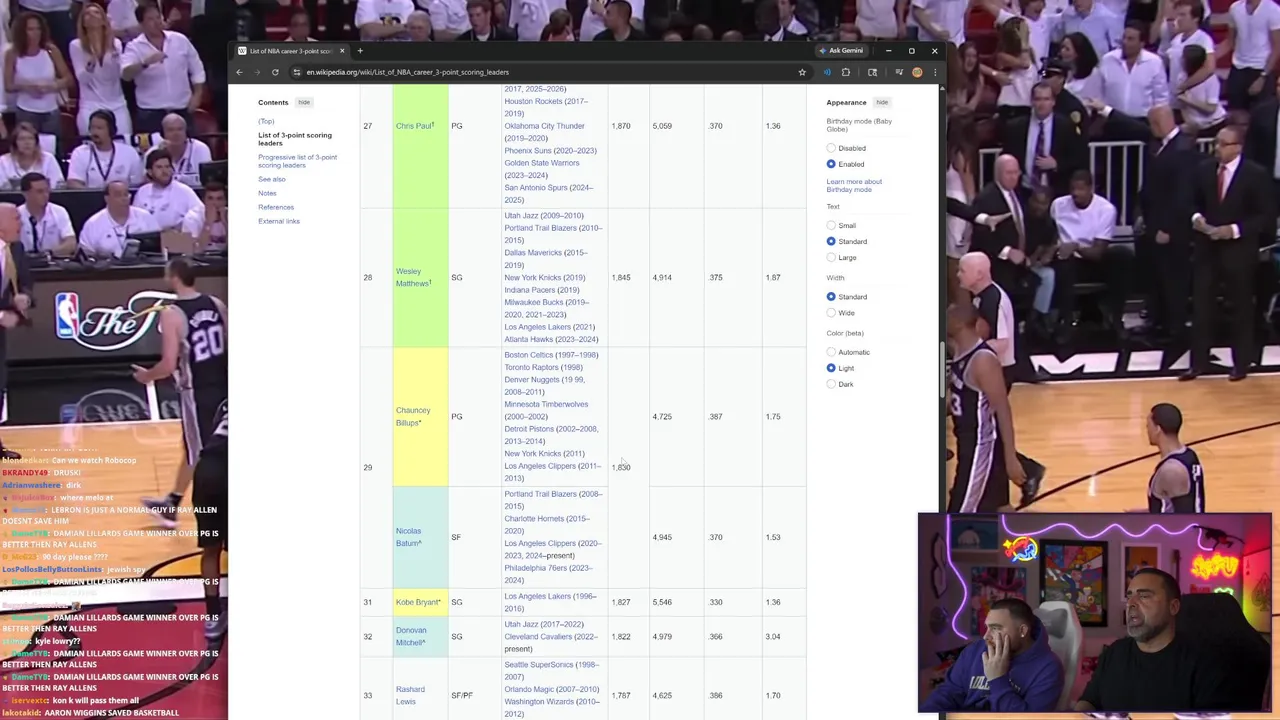Viewport: 1280px width, 720px height.
Task: Go to List of 3-point scoring leaders section
Action: pyautogui.click(x=295, y=139)
